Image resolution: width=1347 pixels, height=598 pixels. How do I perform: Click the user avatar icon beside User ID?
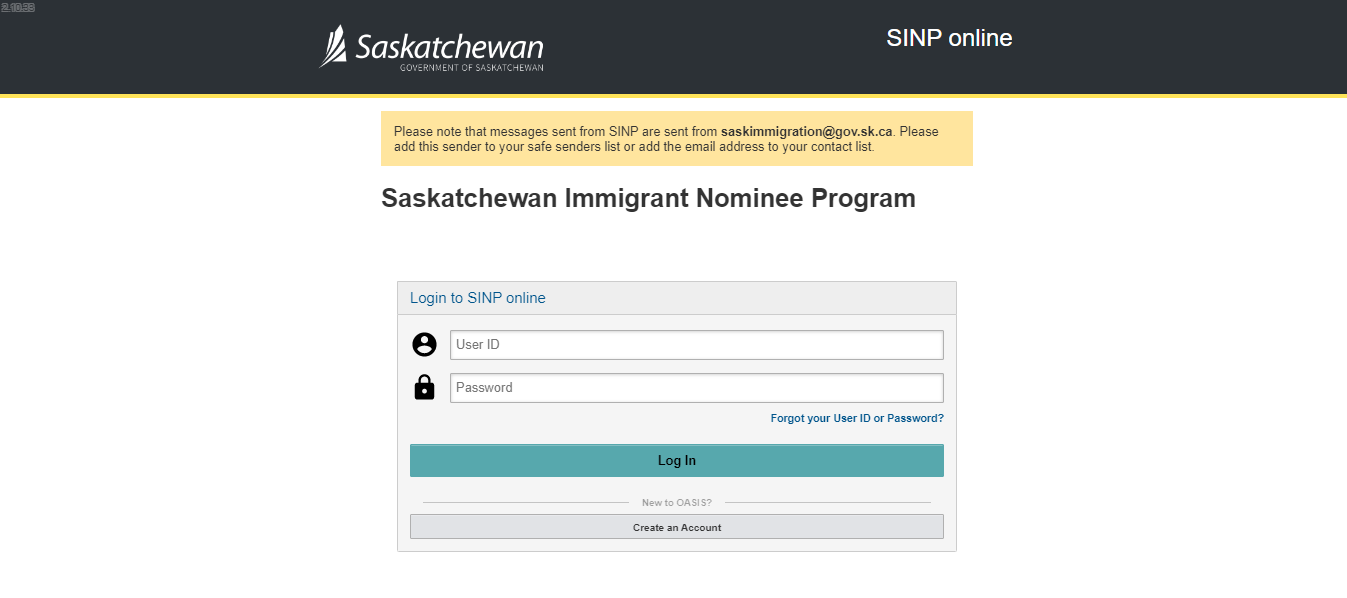(x=424, y=345)
